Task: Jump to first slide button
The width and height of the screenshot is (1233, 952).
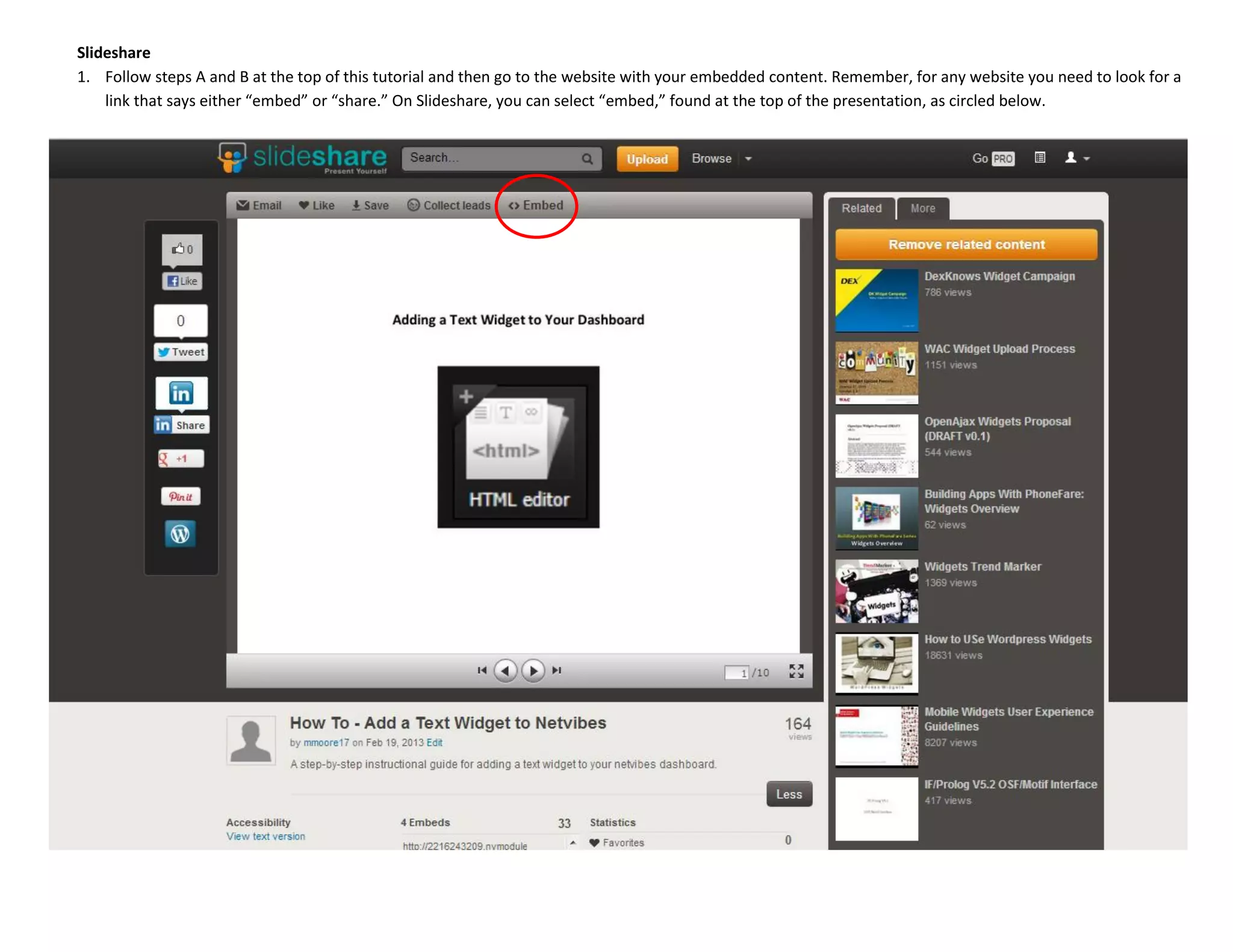Action: [482, 670]
